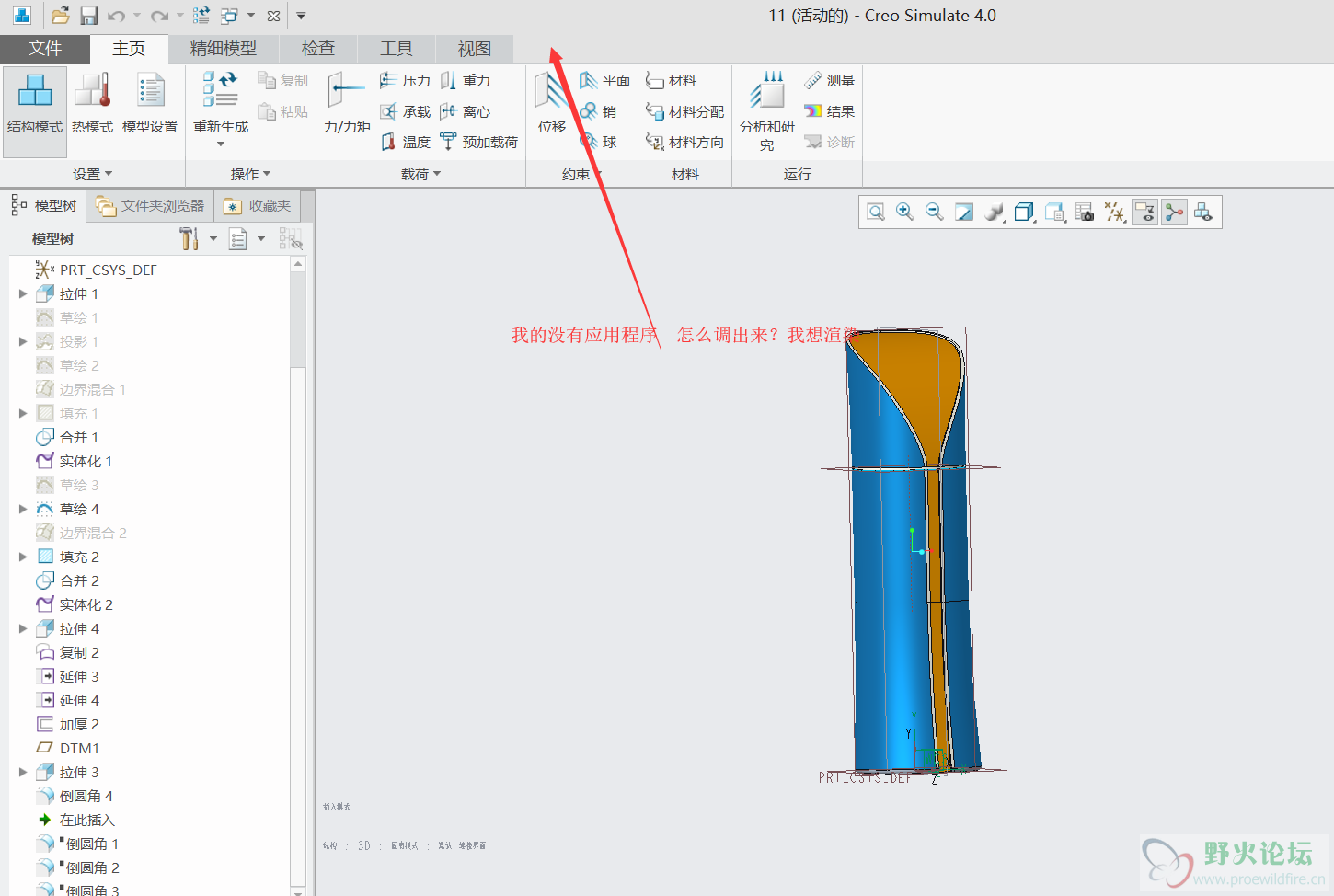Image resolution: width=1334 pixels, height=896 pixels.
Task: Open saved orientations cube icon
Action: pyautogui.click(x=1024, y=213)
